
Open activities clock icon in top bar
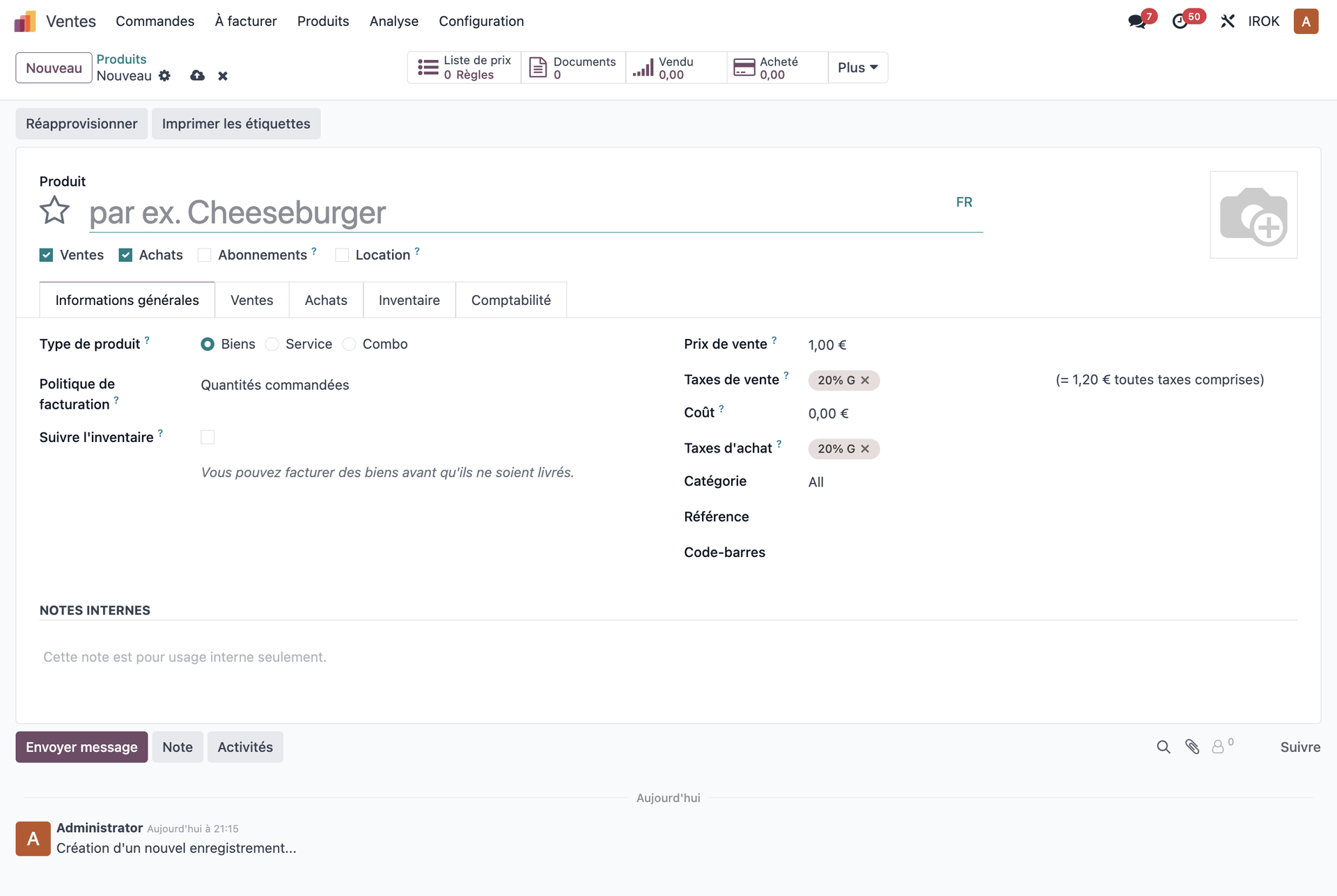click(1180, 22)
